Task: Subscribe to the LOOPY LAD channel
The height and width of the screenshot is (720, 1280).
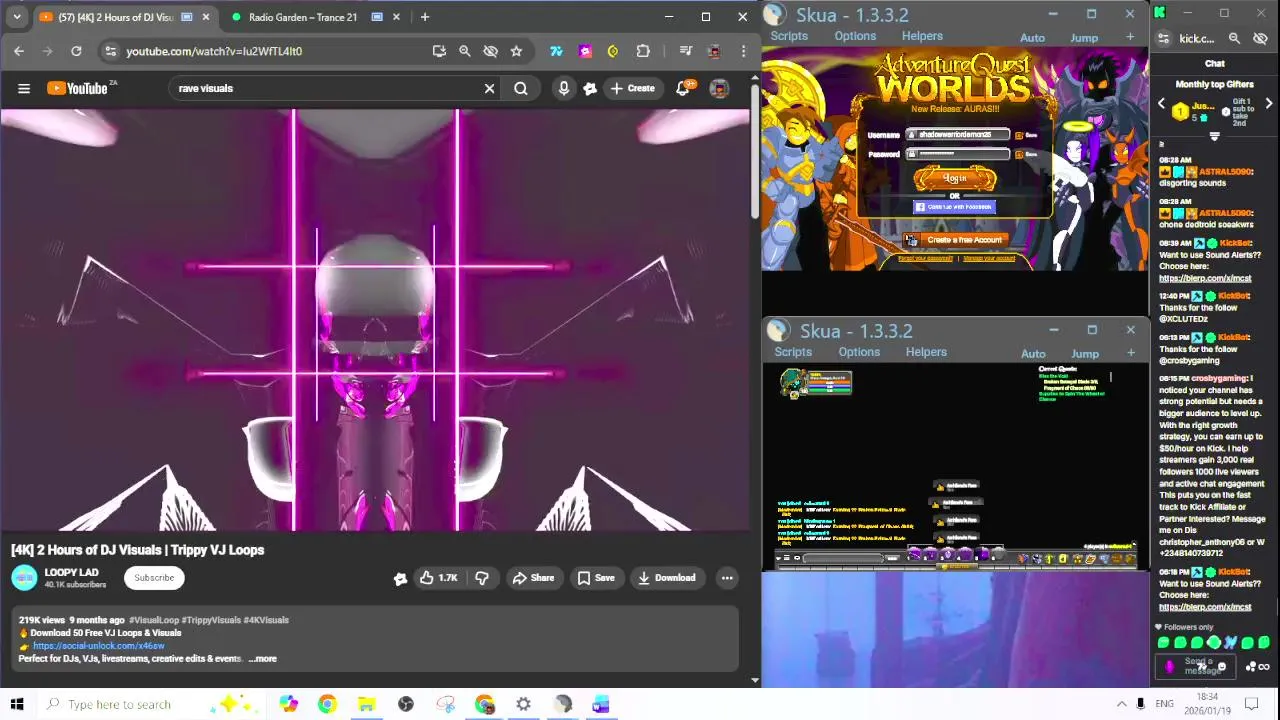Action: click(154, 577)
